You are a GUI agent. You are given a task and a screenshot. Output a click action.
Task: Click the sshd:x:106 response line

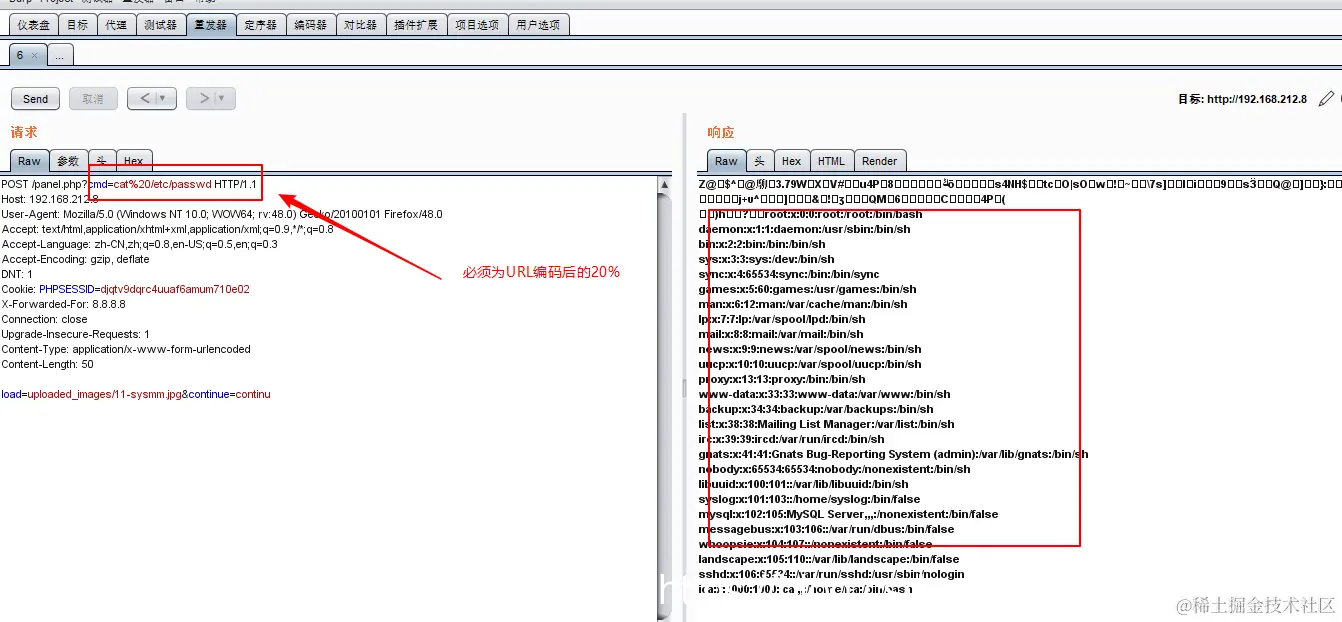[x=831, y=574]
